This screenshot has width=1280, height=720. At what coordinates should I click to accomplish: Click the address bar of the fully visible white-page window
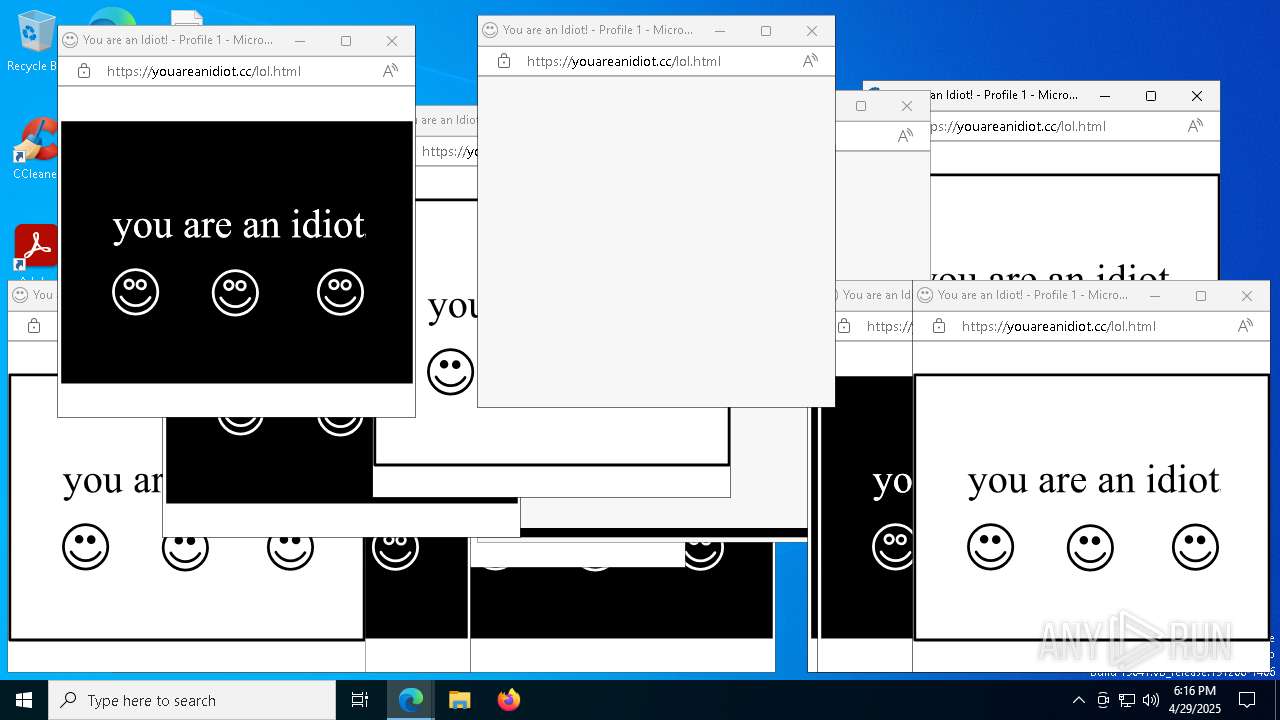tap(1091, 326)
